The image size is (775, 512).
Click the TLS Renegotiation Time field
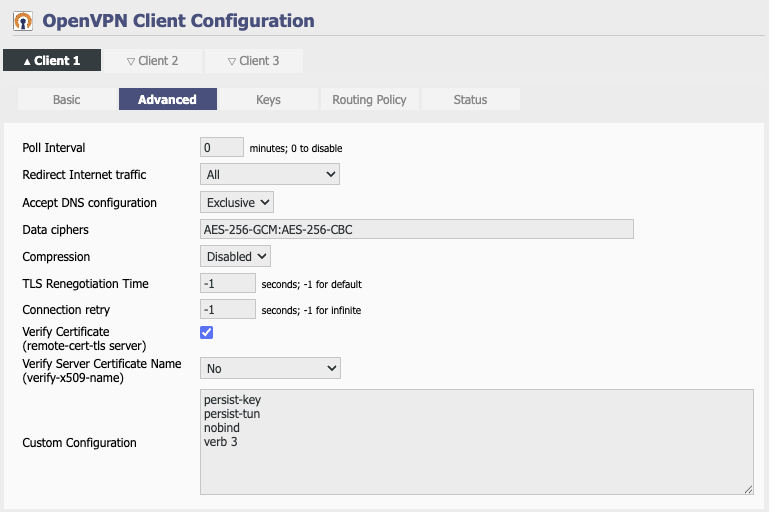point(228,283)
